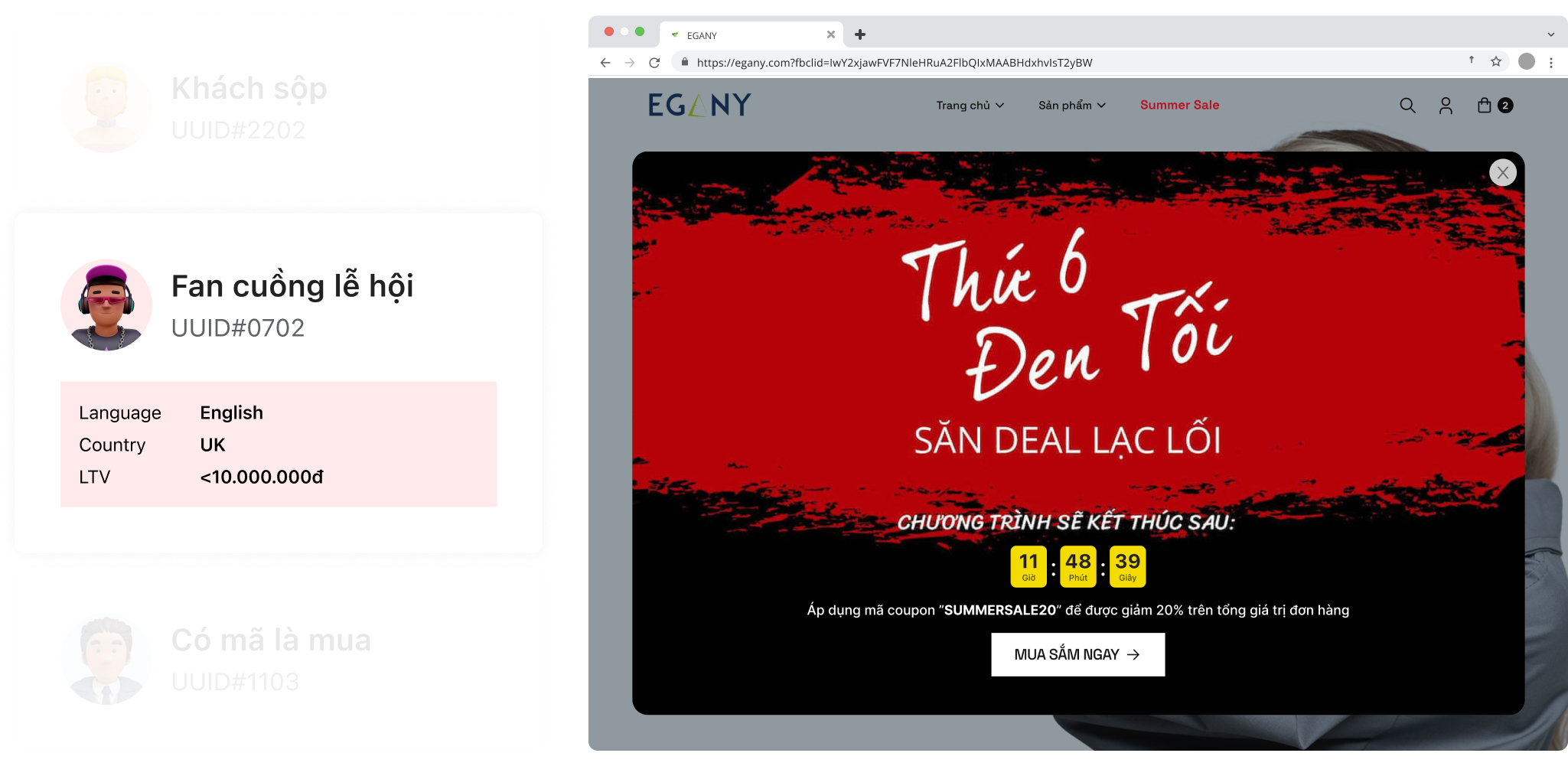Expand the Sản phẩm dropdown menu
This screenshot has width=1568, height=766.
coord(1071,106)
